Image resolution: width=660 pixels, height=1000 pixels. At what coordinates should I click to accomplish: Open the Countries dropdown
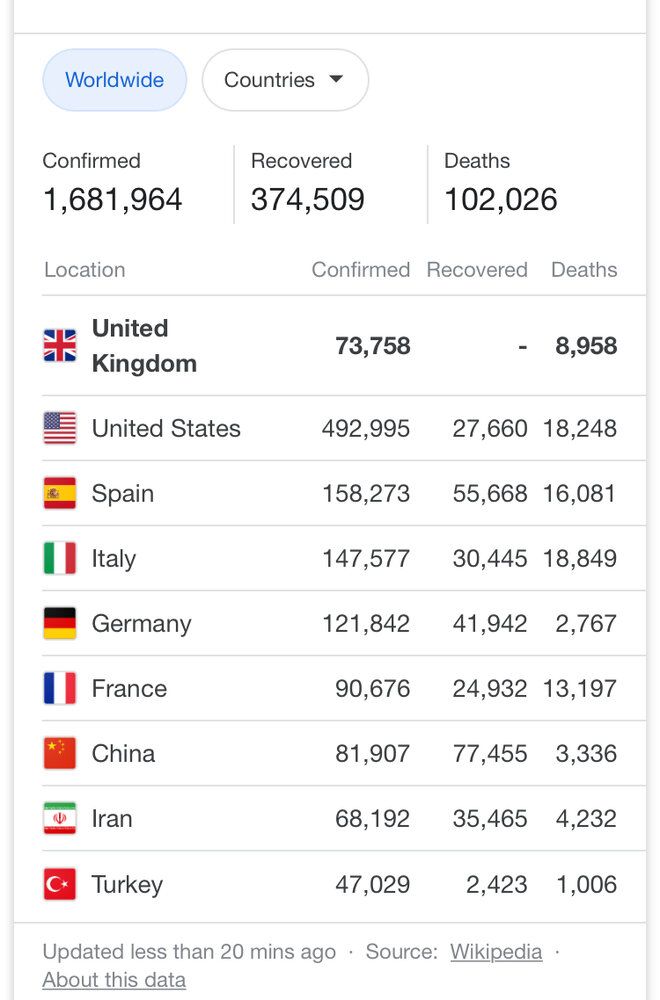click(285, 80)
